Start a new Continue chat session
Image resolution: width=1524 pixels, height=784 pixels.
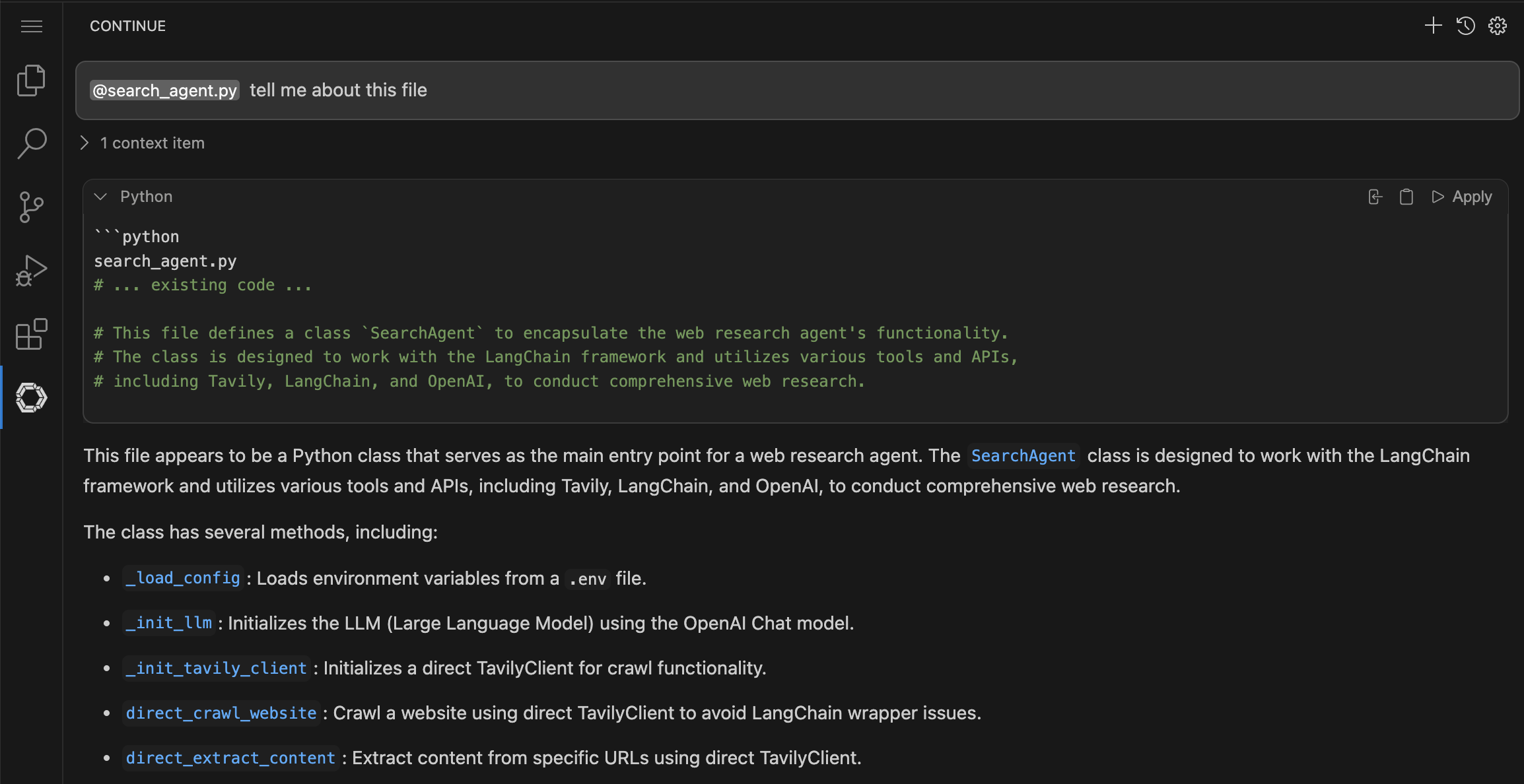1433,26
